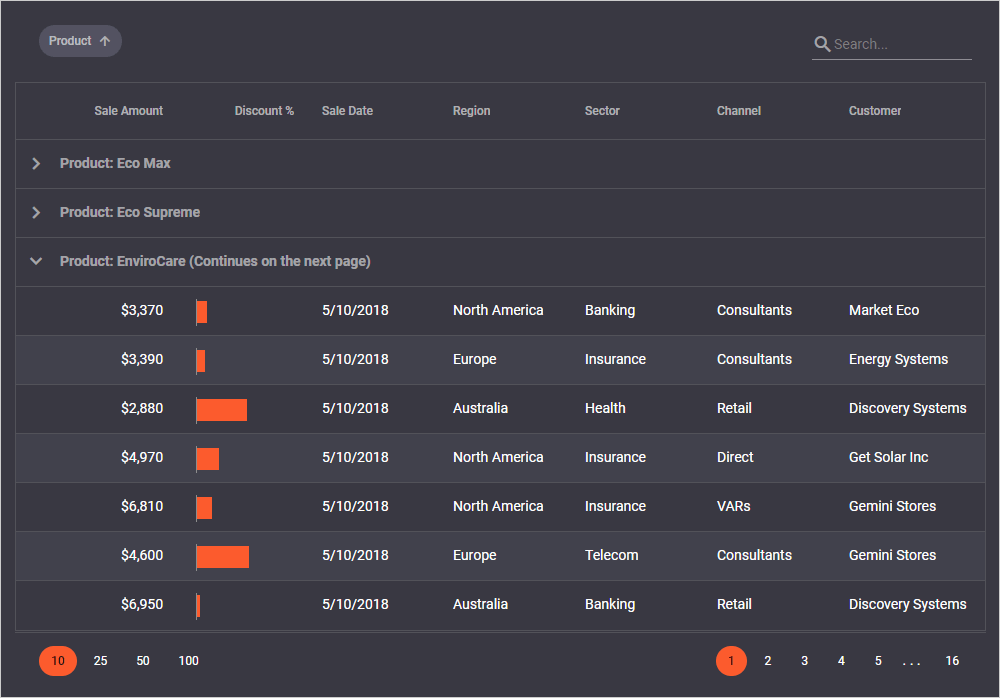The width and height of the screenshot is (1000, 698).
Task: Expand the Product: Eco Max group
Action: (36, 163)
